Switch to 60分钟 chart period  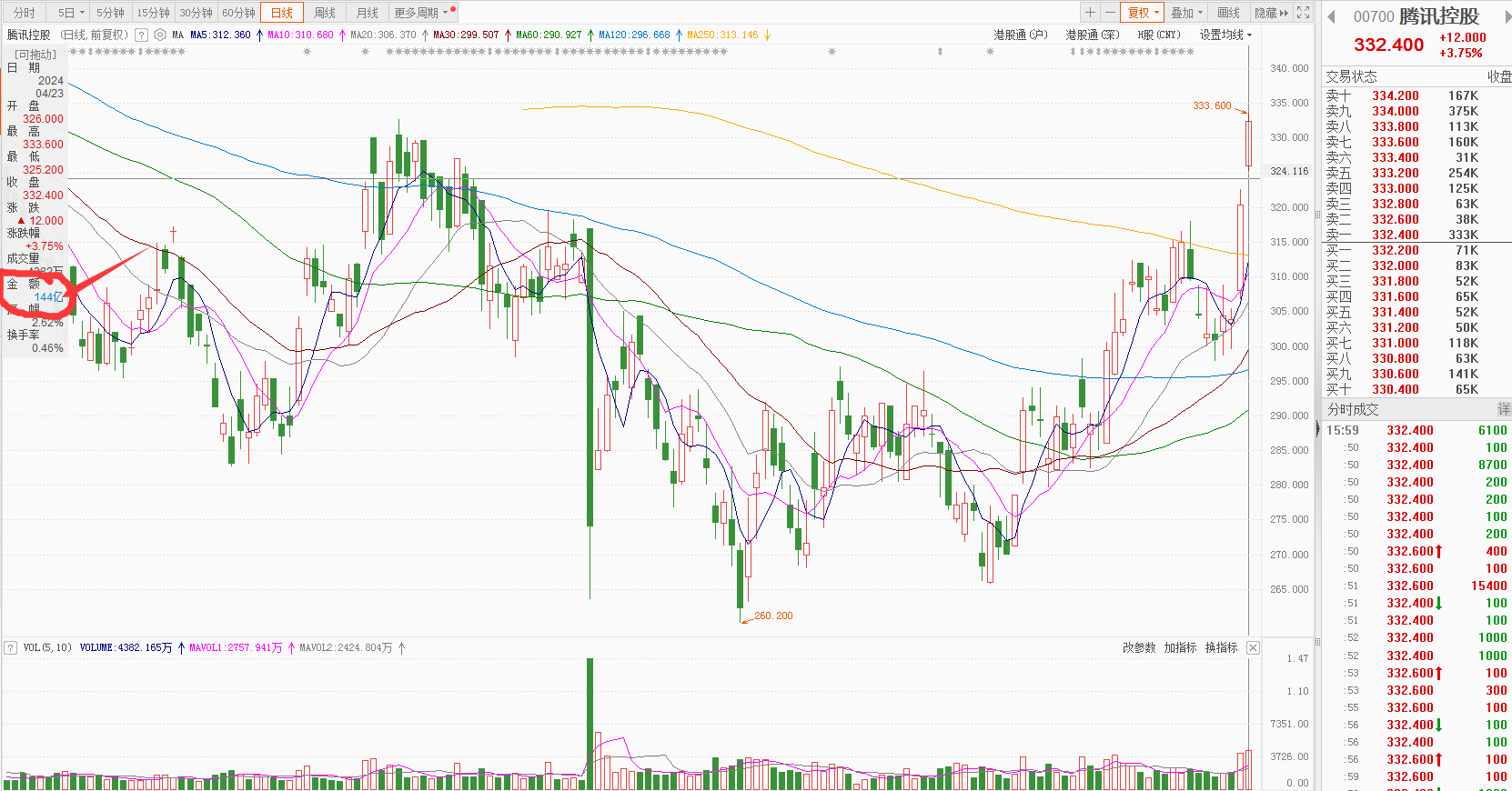[x=238, y=13]
